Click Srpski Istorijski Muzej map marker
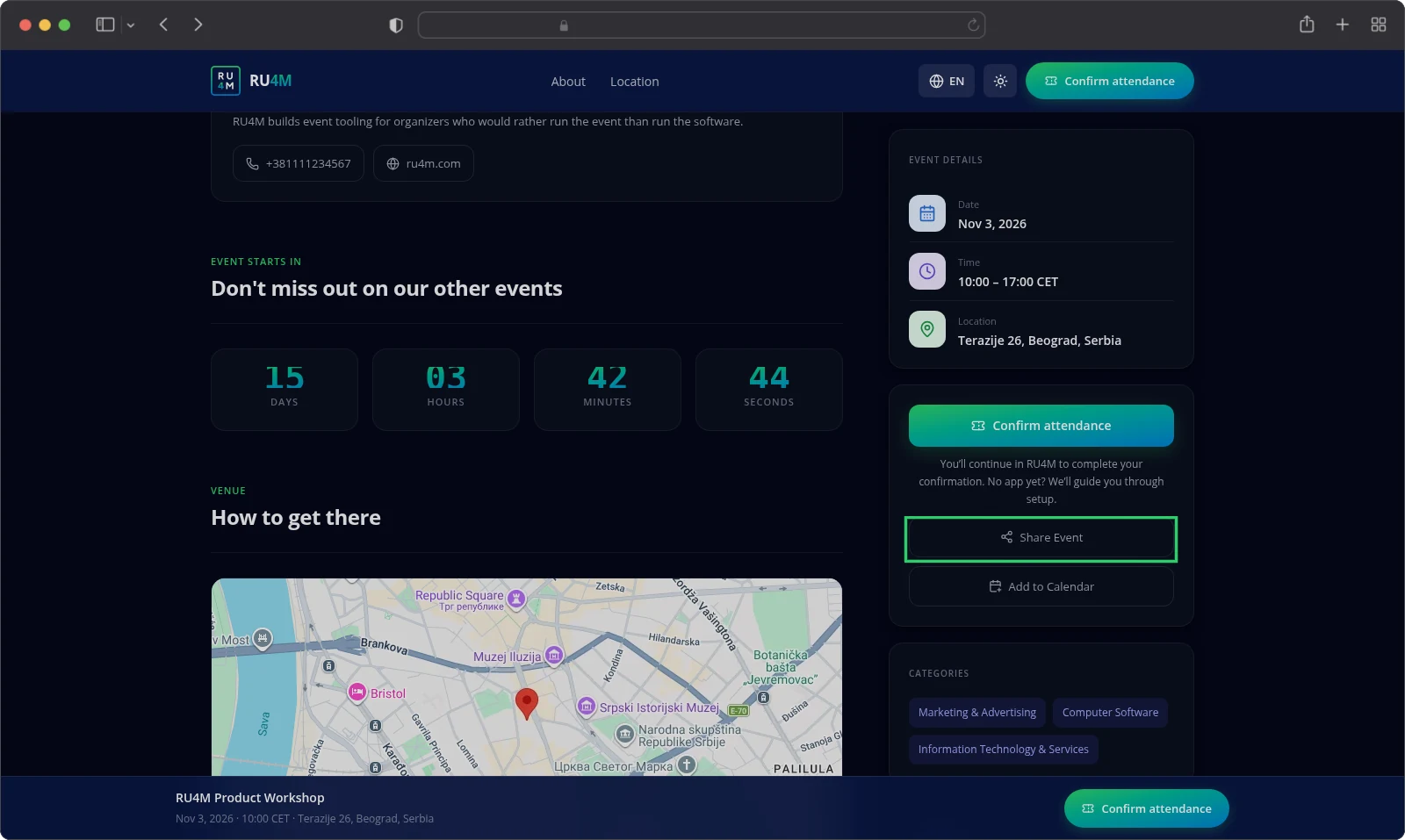1405x840 pixels. (587, 707)
